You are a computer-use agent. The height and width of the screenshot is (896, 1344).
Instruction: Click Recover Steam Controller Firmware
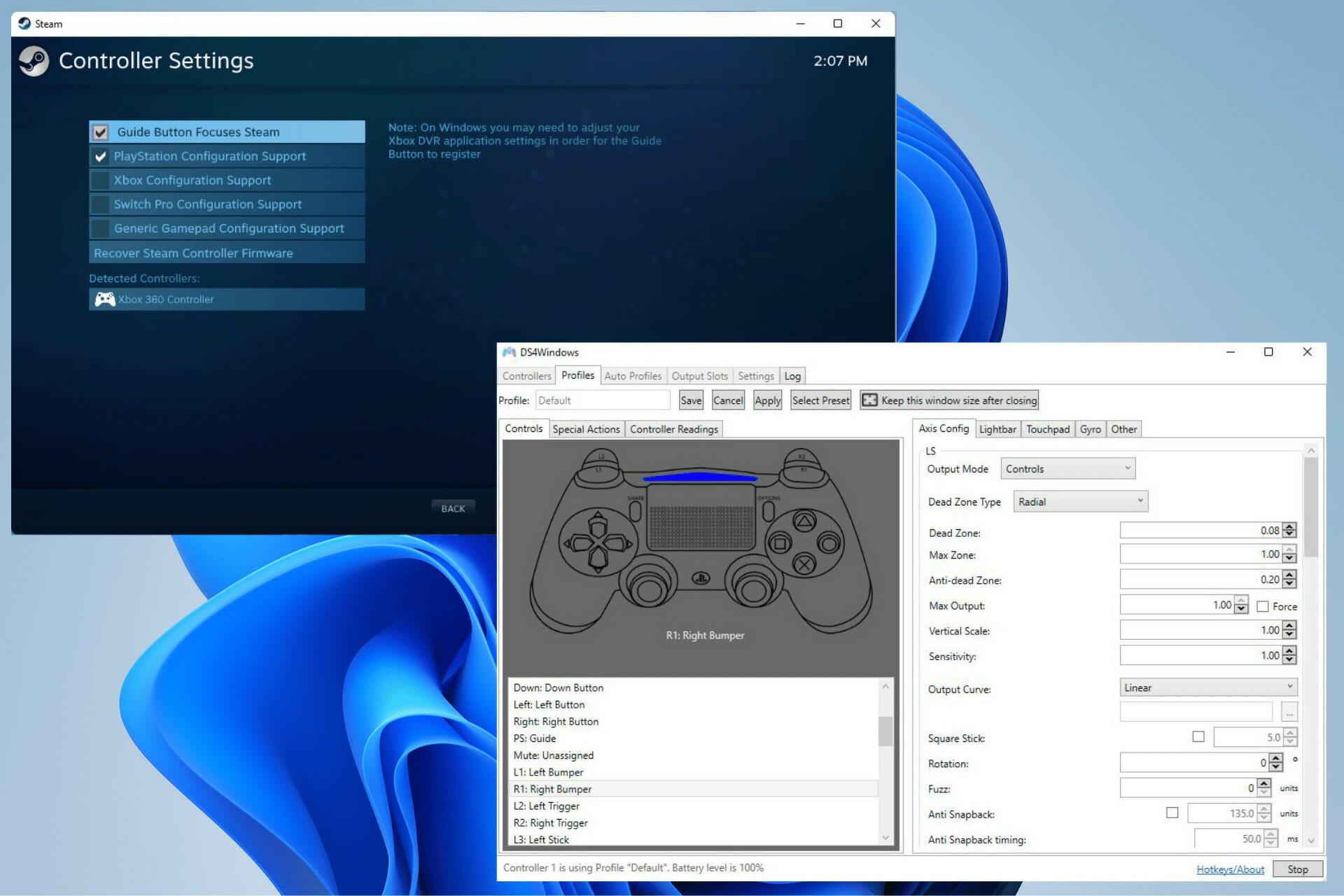pyautogui.click(x=227, y=253)
